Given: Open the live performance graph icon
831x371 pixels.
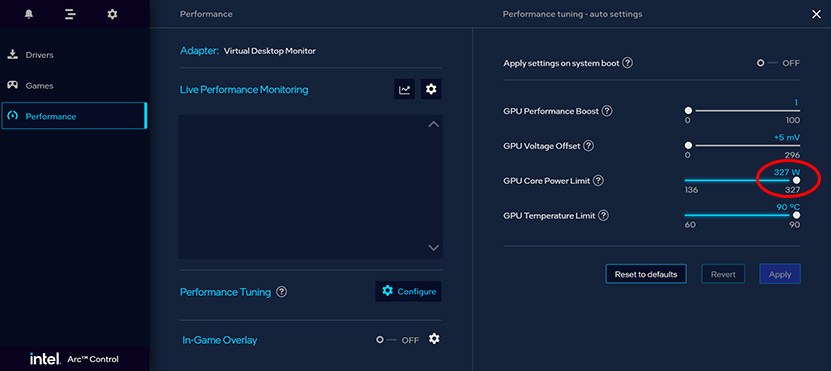Looking at the screenshot, I should 404,90.
